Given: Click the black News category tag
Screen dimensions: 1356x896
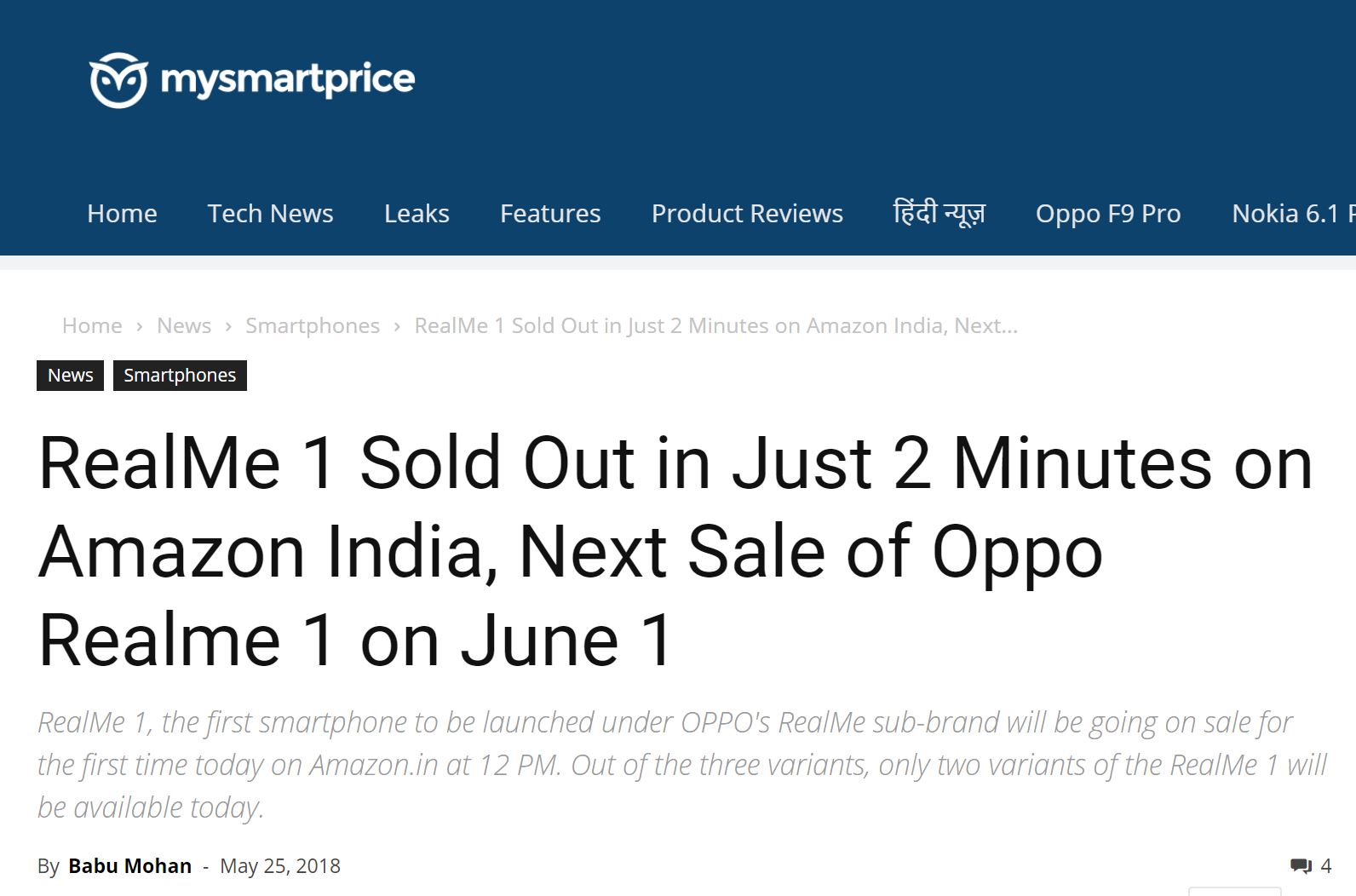Looking at the screenshot, I should click(x=70, y=376).
